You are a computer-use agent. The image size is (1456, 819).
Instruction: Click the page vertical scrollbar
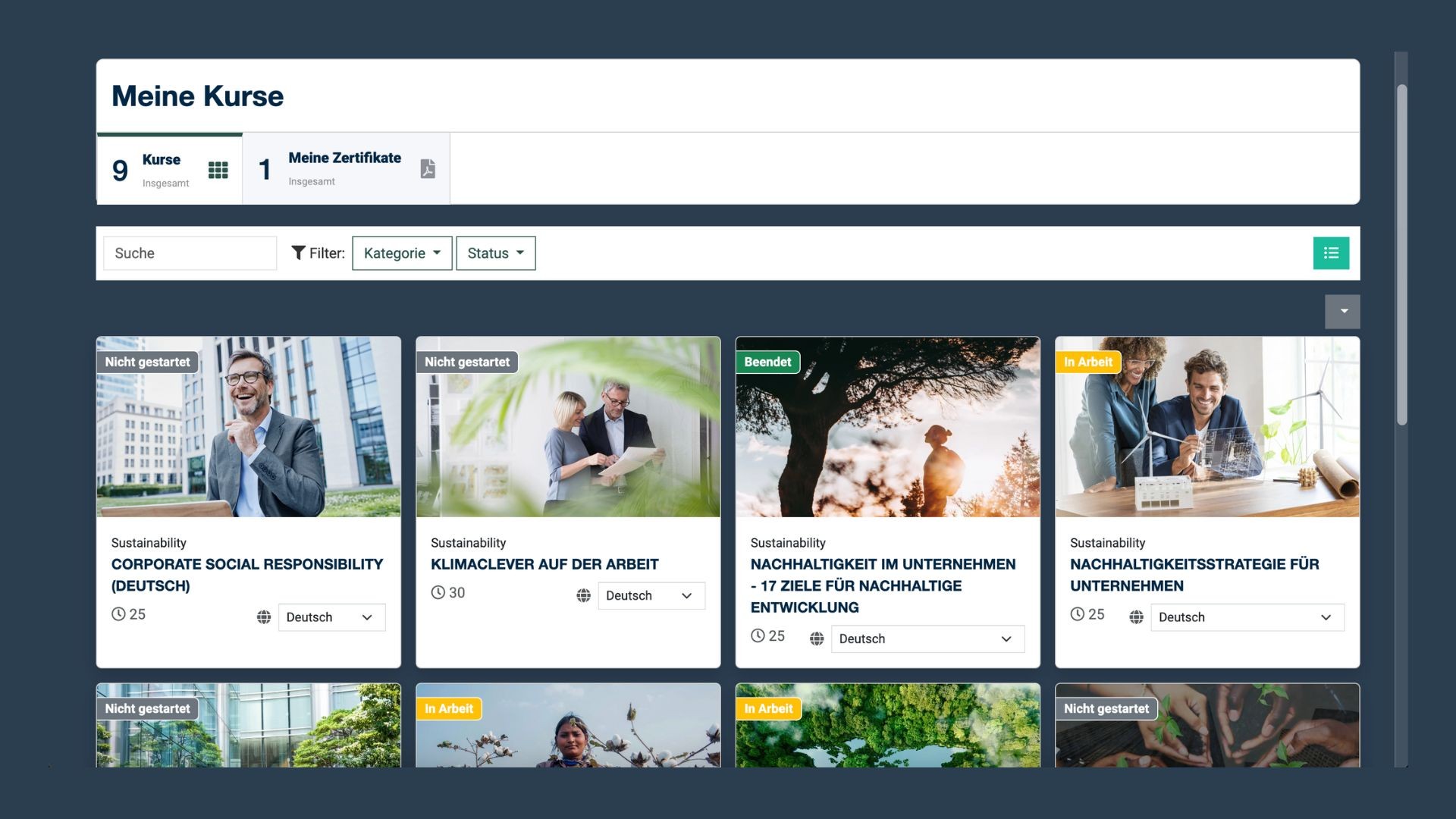[1401, 254]
